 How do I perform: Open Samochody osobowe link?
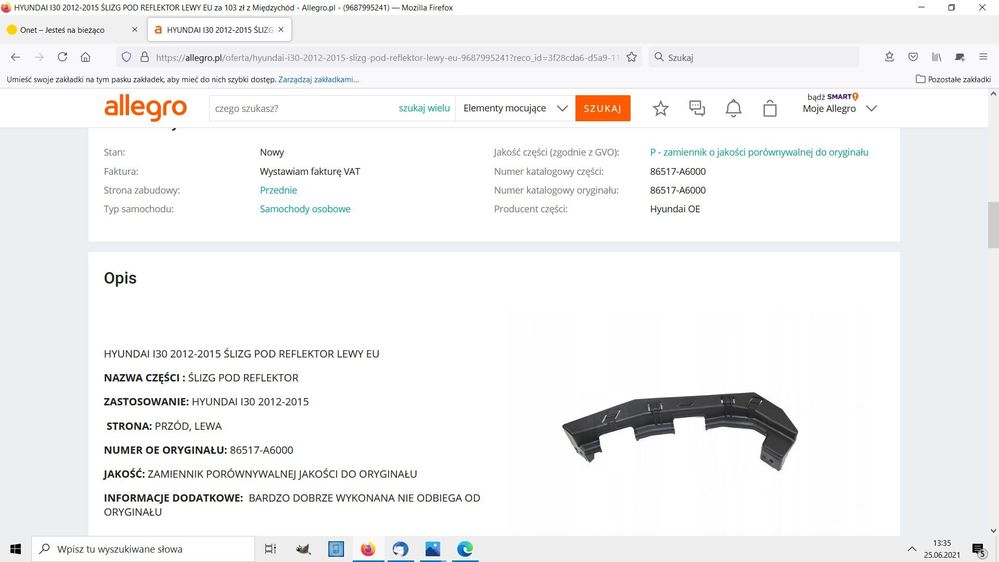click(x=305, y=209)
